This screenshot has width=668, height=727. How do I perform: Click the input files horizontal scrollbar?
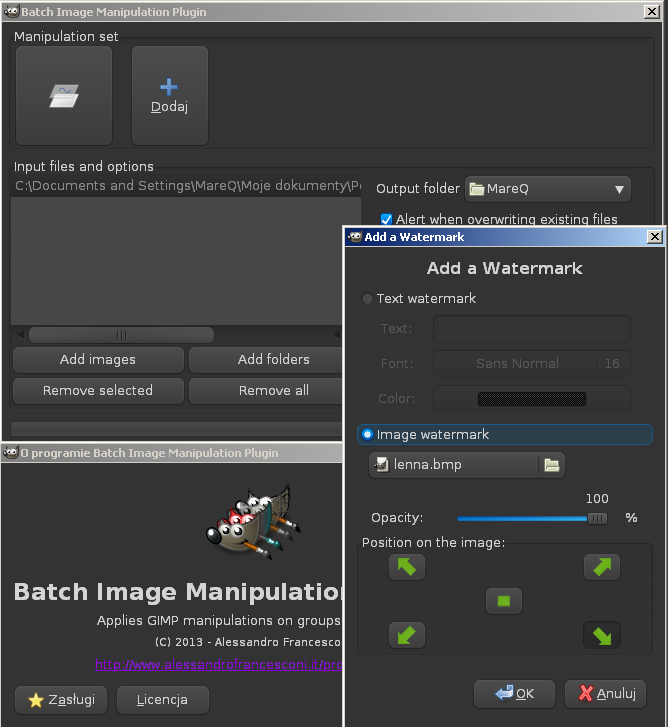[x=121, y=335]
